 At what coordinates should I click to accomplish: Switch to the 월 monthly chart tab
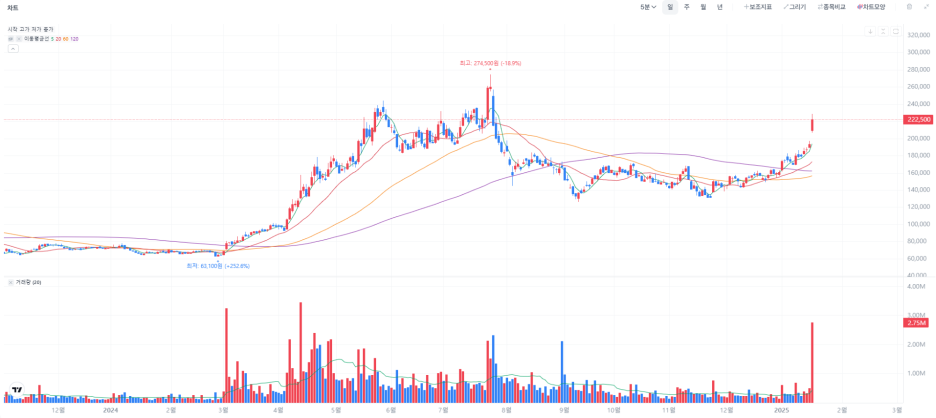point(703,7)
